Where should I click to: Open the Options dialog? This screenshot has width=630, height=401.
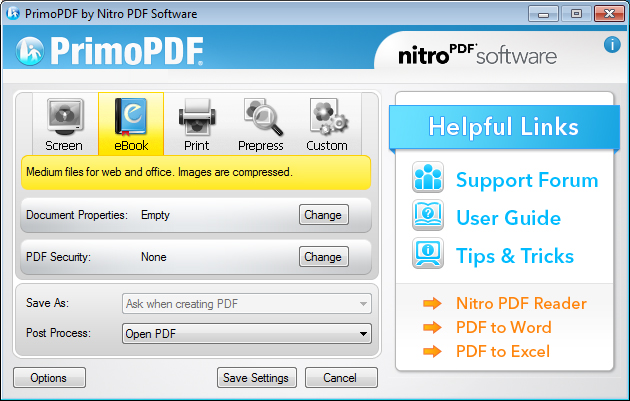(x=49, y=378)
